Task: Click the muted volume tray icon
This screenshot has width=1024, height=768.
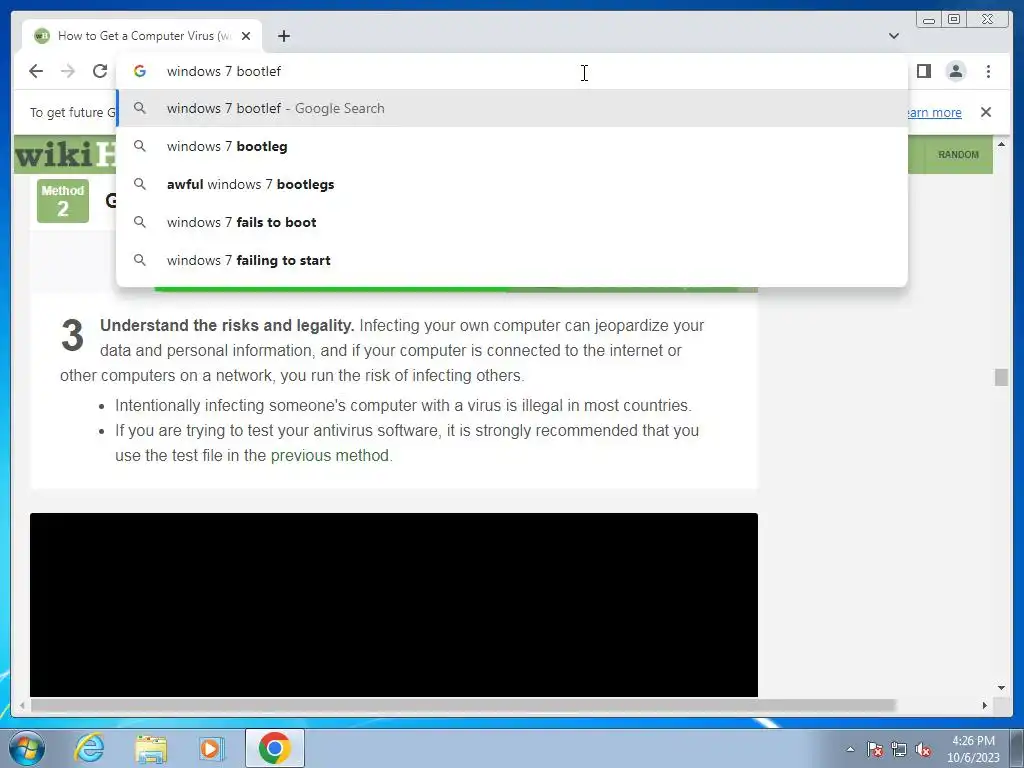Action: click(x=923, y=749)
